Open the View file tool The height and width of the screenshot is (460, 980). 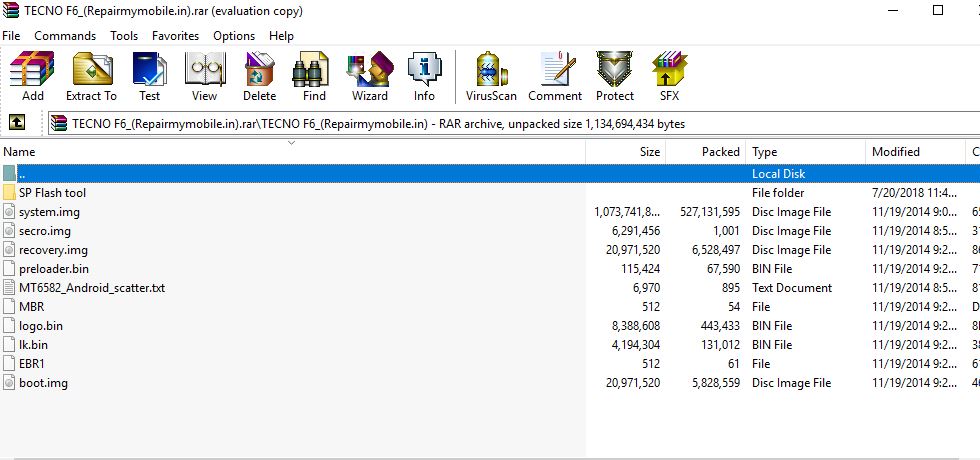tap(204, 77)
